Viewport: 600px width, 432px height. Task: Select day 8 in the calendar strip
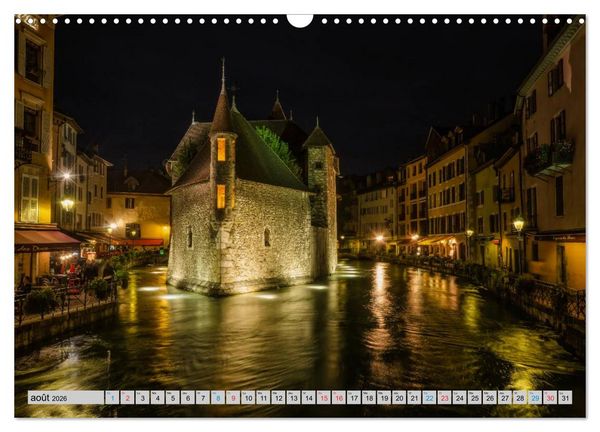tap(218, 398)
